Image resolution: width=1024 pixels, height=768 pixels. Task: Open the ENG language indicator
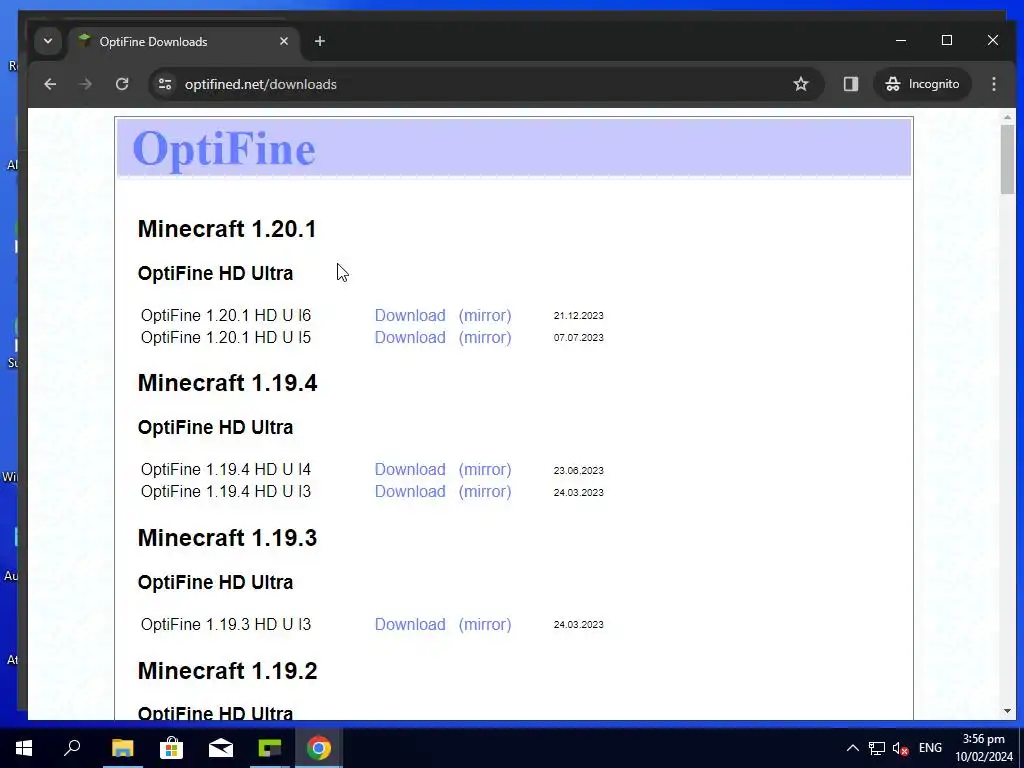[930, 748]
